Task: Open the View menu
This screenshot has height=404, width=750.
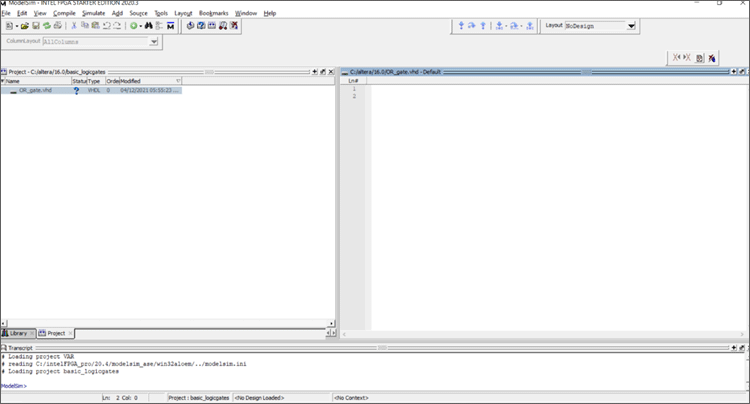Action: (x=40, y=13)
